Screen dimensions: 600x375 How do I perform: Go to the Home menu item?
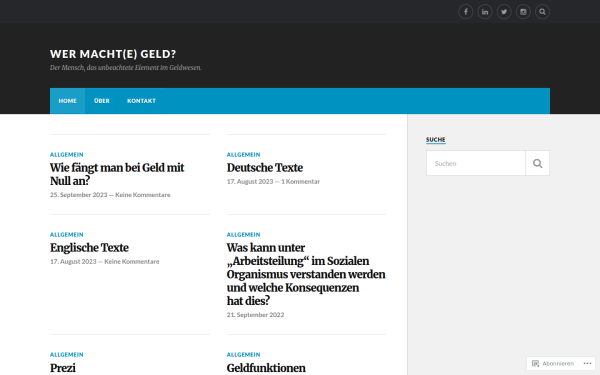click(67, 101)
